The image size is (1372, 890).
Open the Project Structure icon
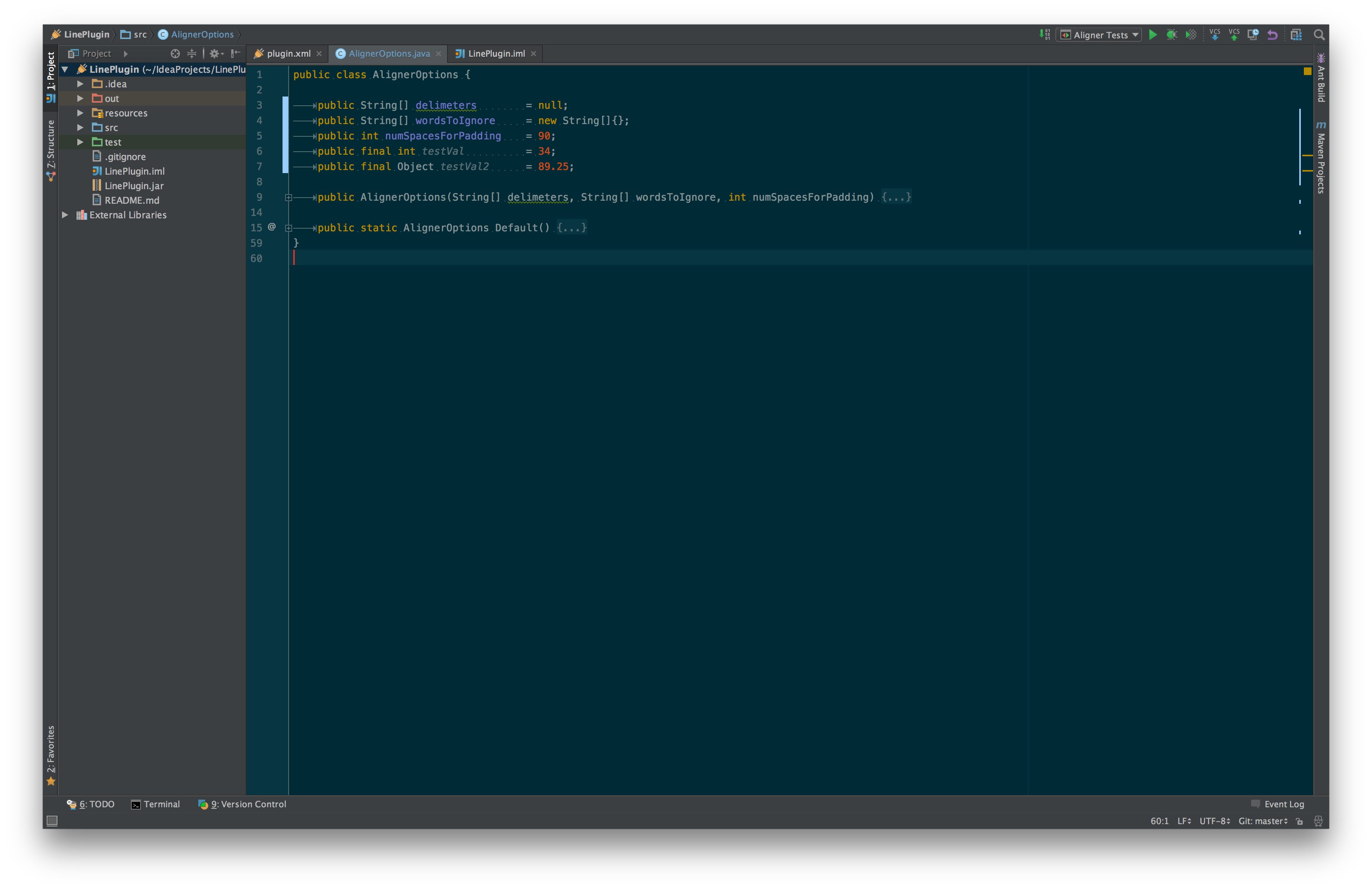coord(1296,34)
